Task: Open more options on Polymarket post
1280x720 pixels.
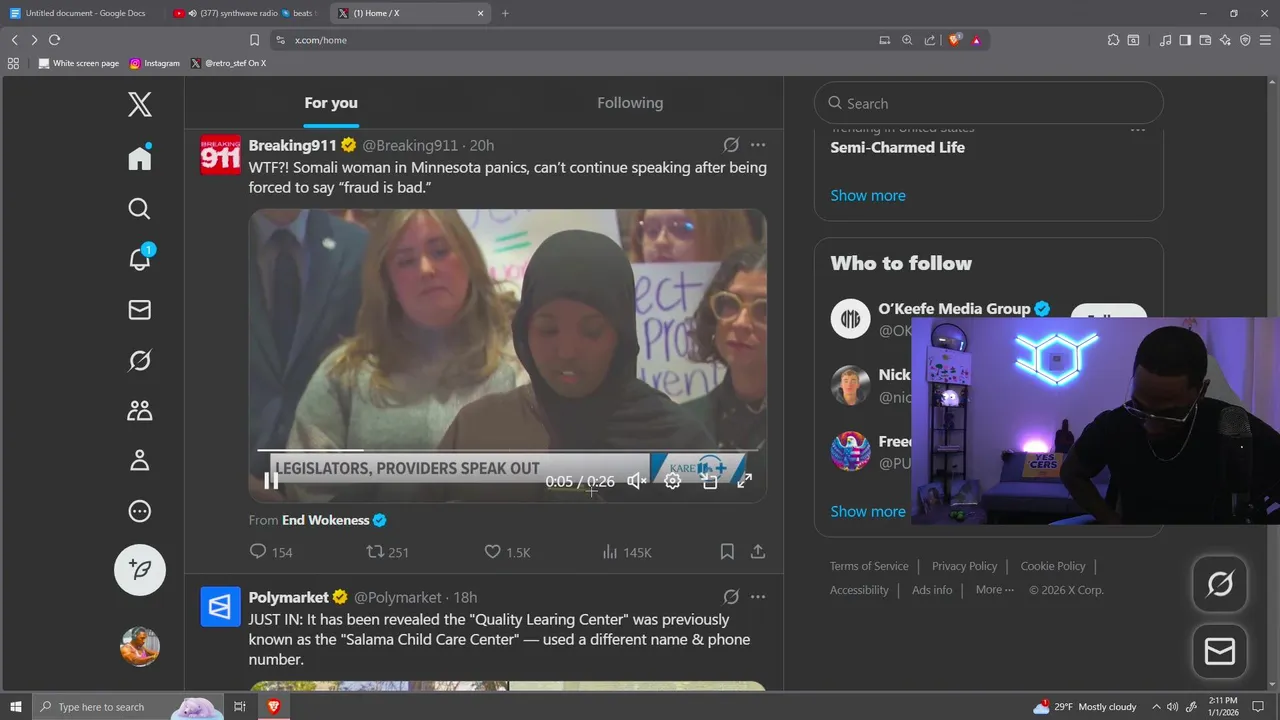Action: coord(758,597)
